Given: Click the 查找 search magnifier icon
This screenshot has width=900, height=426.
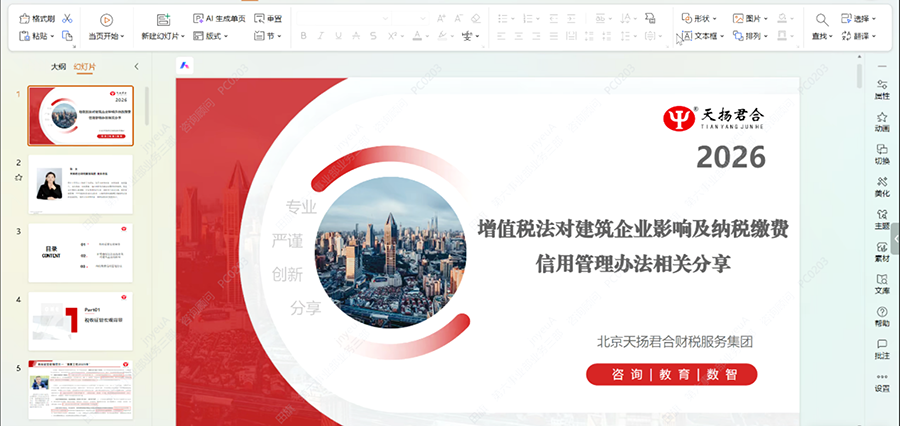Looking at the screenshot, I should pos(821,19).
